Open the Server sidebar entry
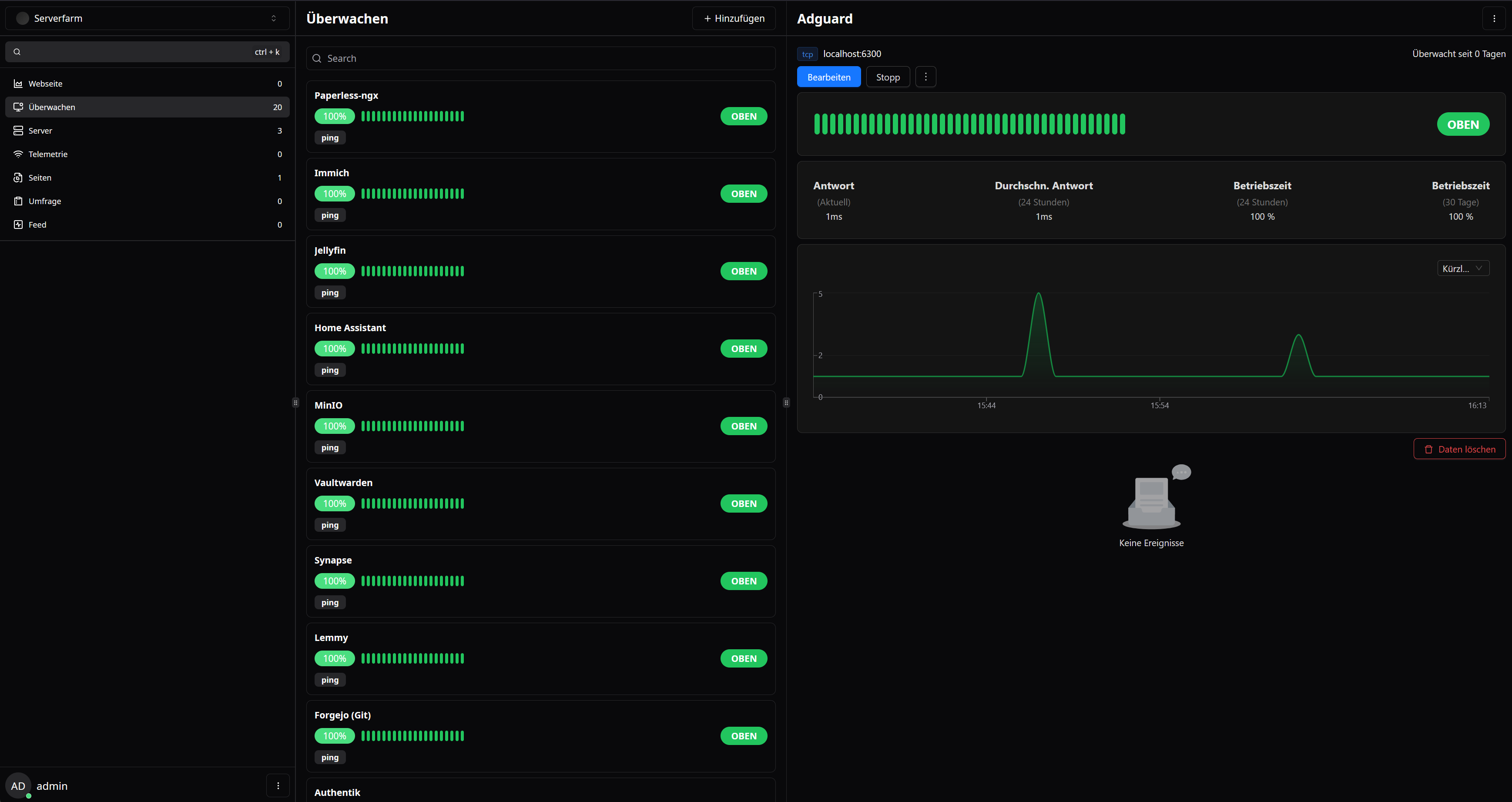 148,131
